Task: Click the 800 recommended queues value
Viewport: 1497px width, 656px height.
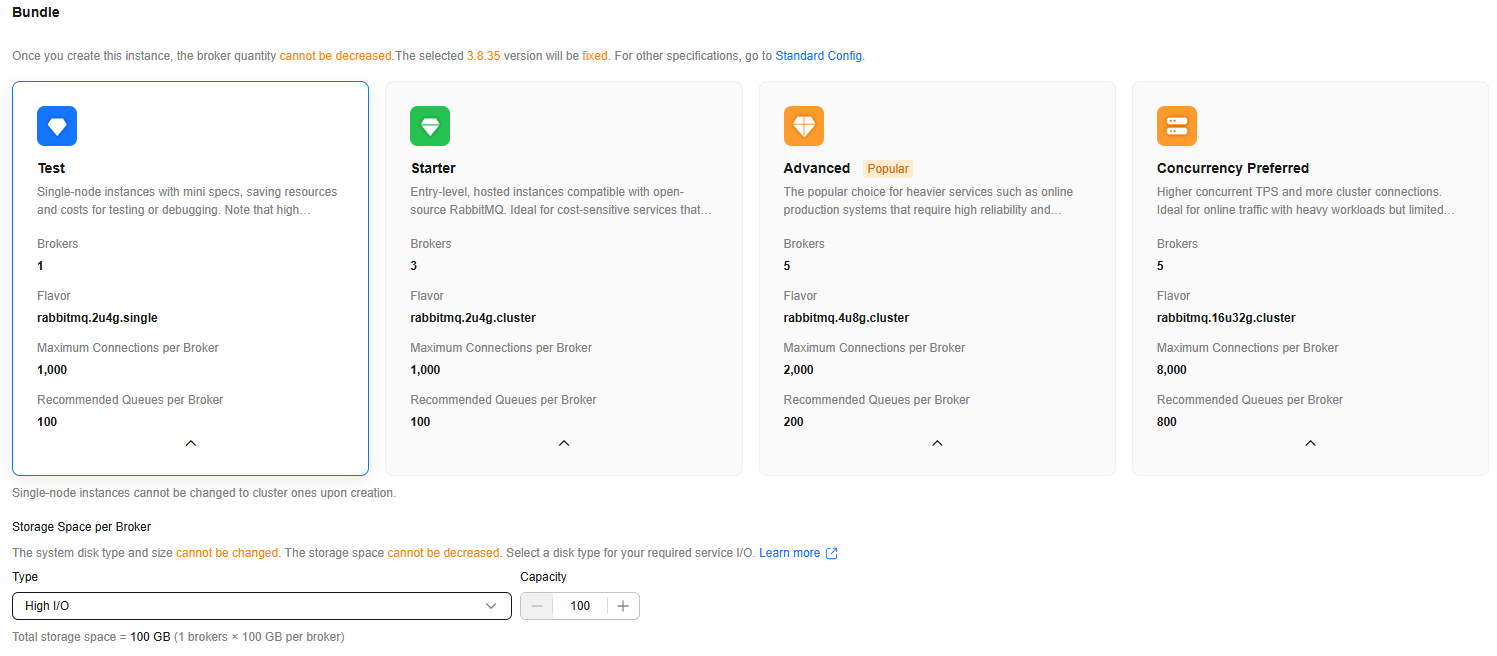Action: click(x=1167, y=422)
